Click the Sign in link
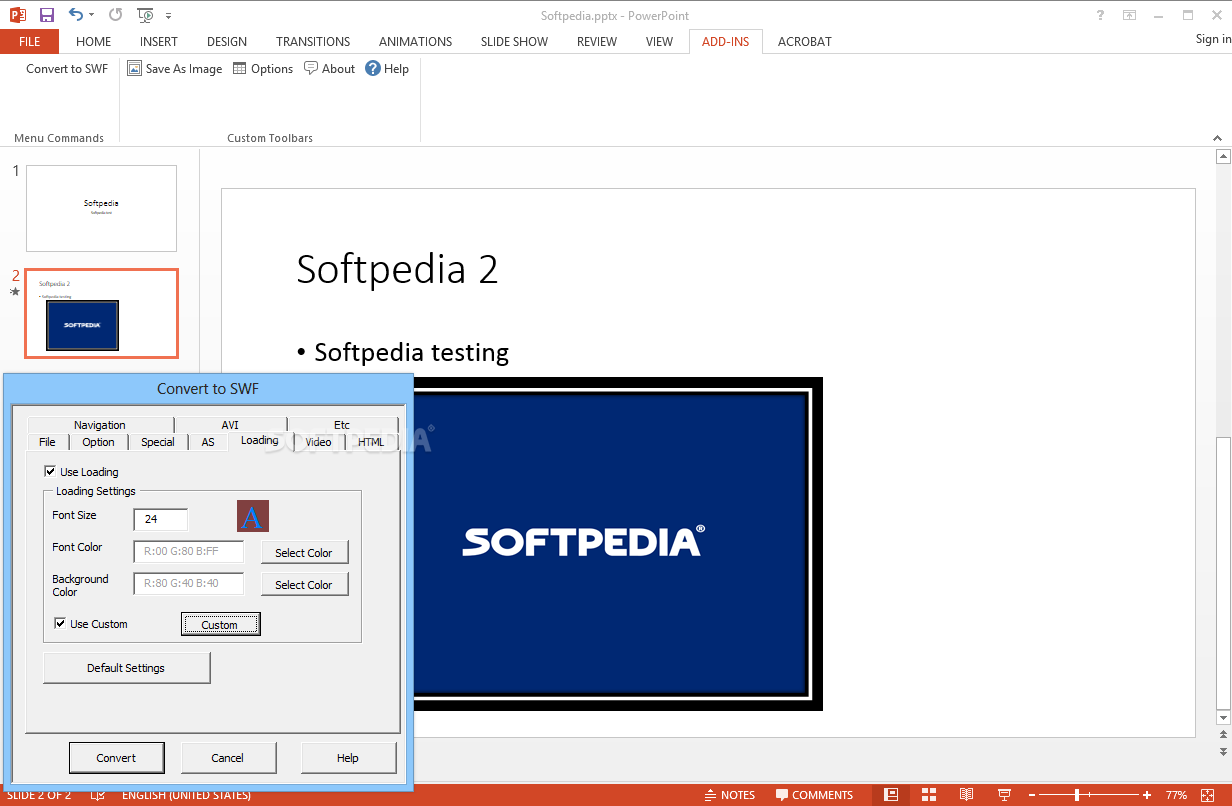The height and width of the screenshot is (806, 1232). coord(1213,39)
